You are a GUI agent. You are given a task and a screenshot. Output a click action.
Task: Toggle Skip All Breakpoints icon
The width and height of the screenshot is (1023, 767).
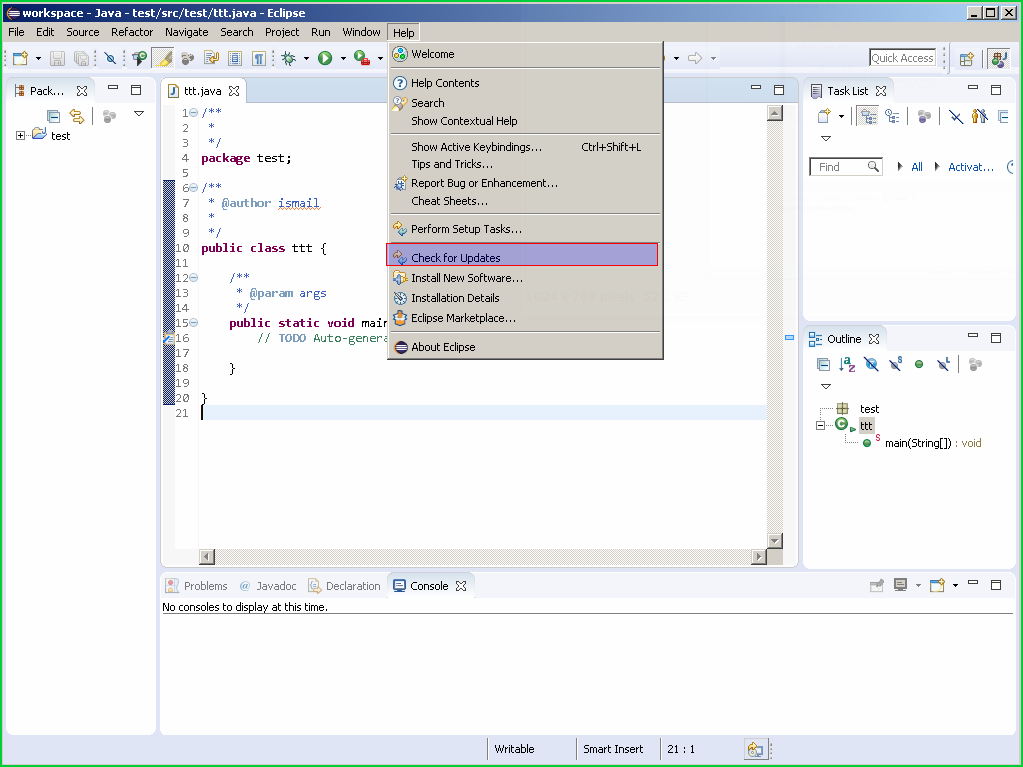(110, 58)
